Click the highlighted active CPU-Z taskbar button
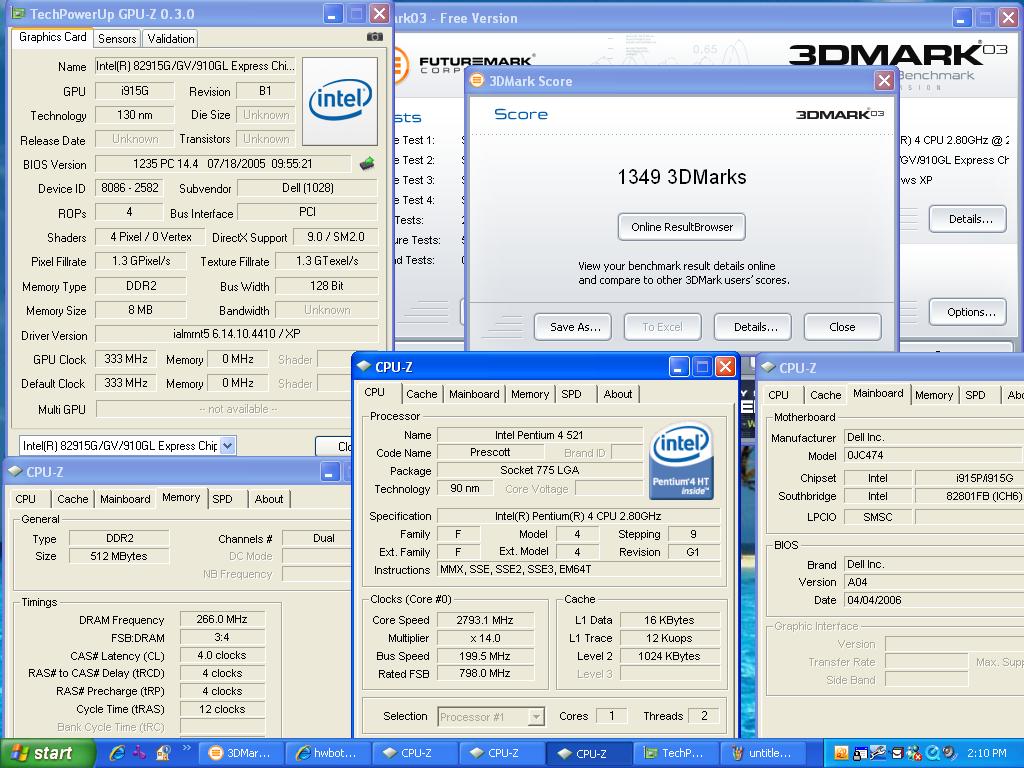Viewport: 1024px width, 768px height. [x=588, y=753]
